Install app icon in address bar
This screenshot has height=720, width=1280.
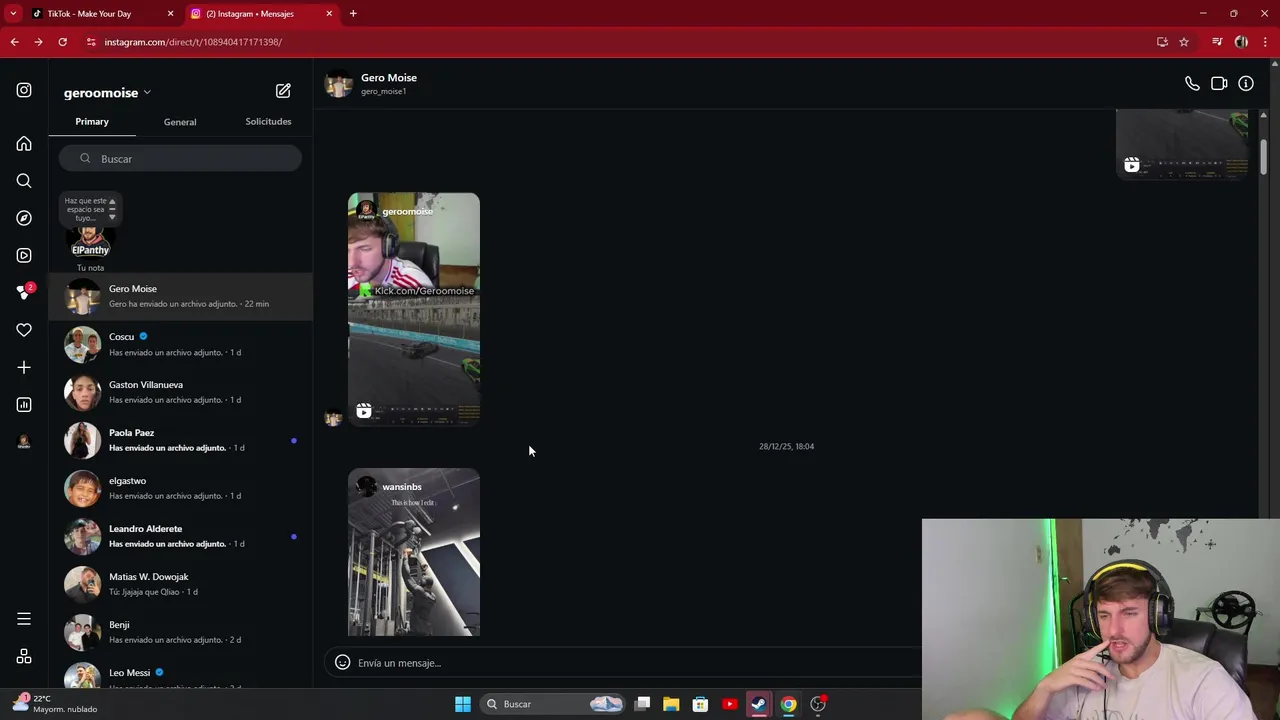pyautogui.click(x=1162, y=42)
